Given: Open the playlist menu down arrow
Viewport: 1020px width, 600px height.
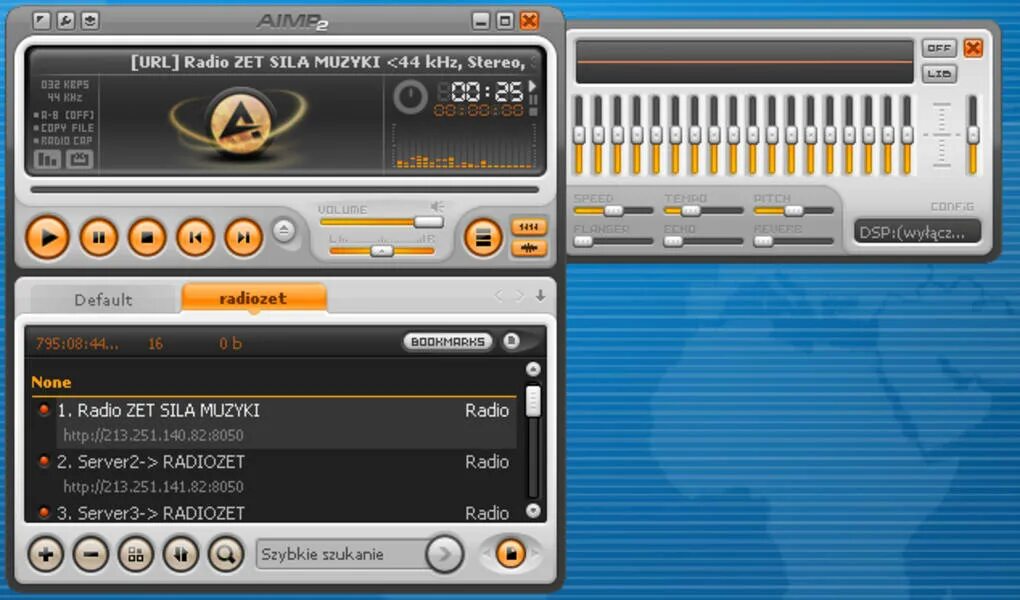Looking at the screenshot, I should click(541, 295).
